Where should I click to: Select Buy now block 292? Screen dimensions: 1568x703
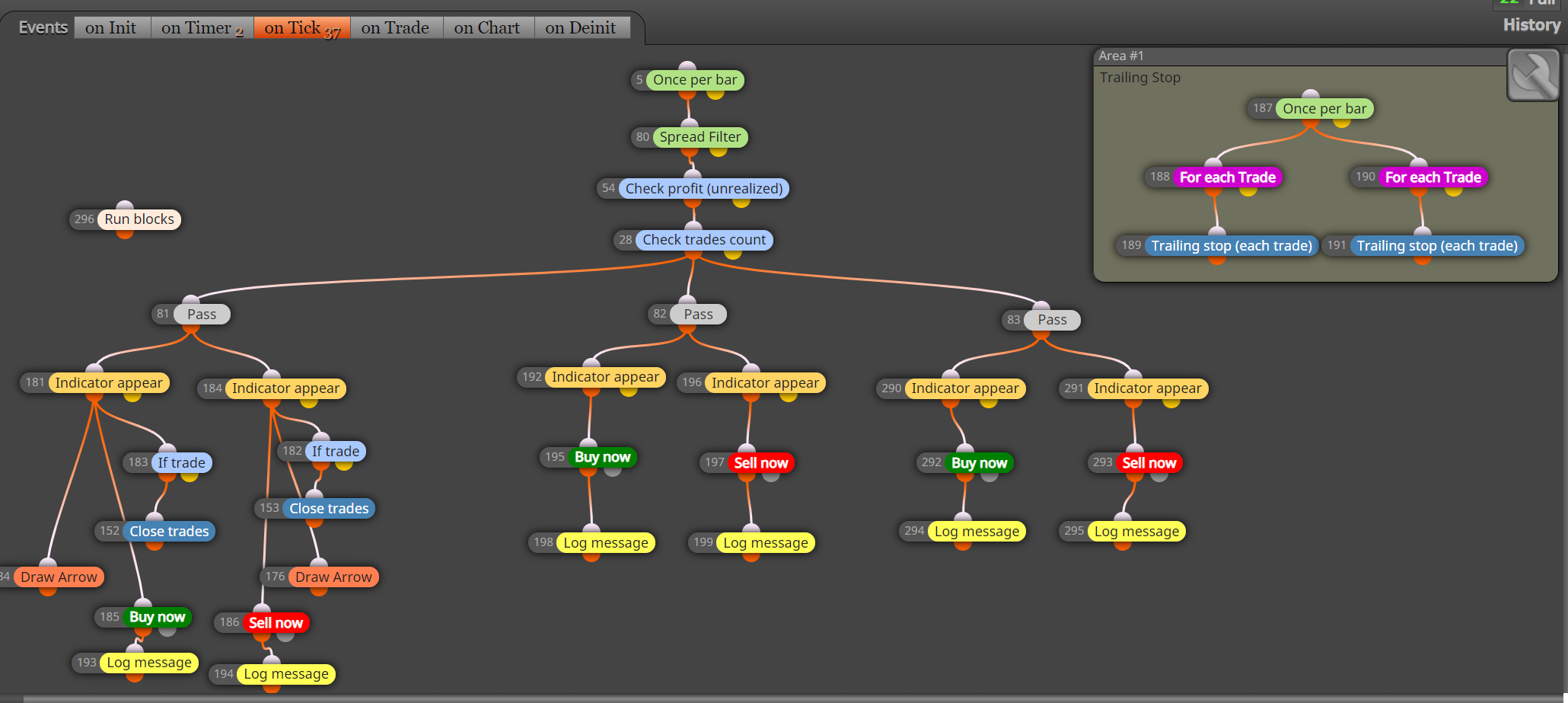[979, 463]
